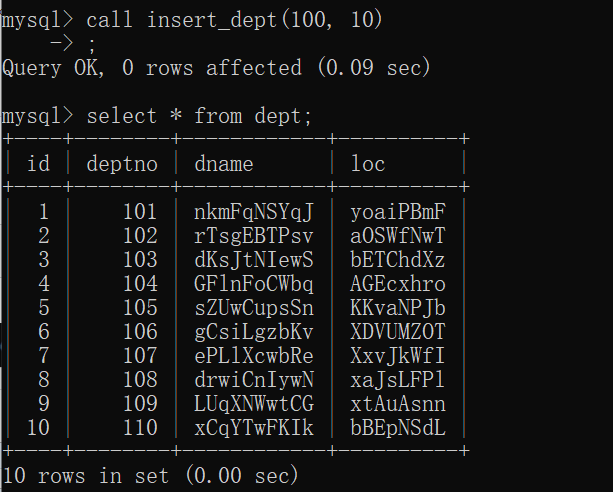
Task: Click the dname value 'ePLlXcwbRe'
Action: pos(254,356)
